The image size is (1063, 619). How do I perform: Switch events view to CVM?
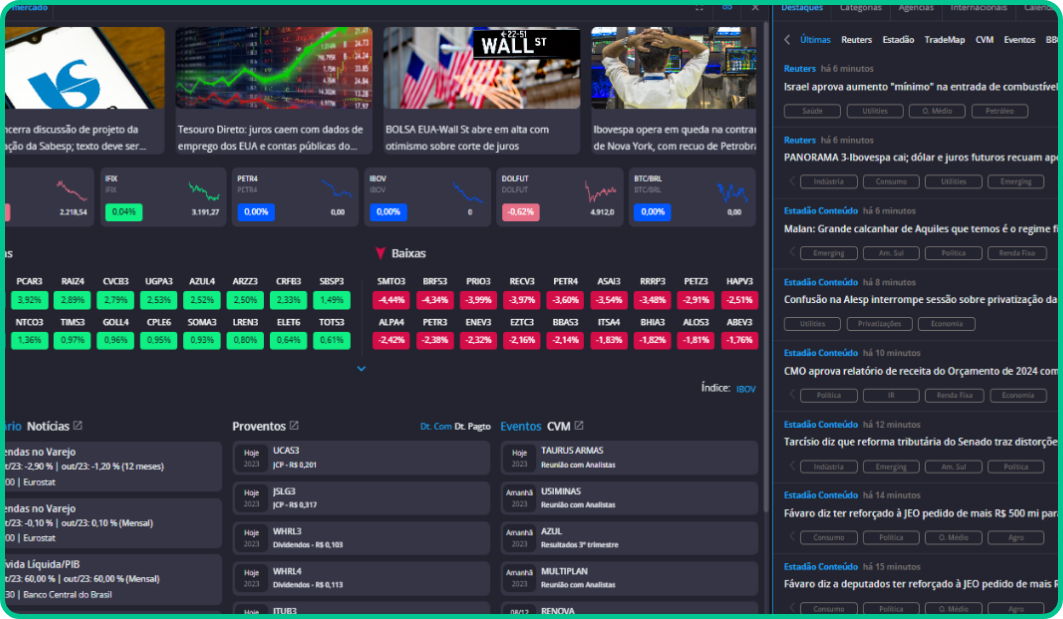558,426
